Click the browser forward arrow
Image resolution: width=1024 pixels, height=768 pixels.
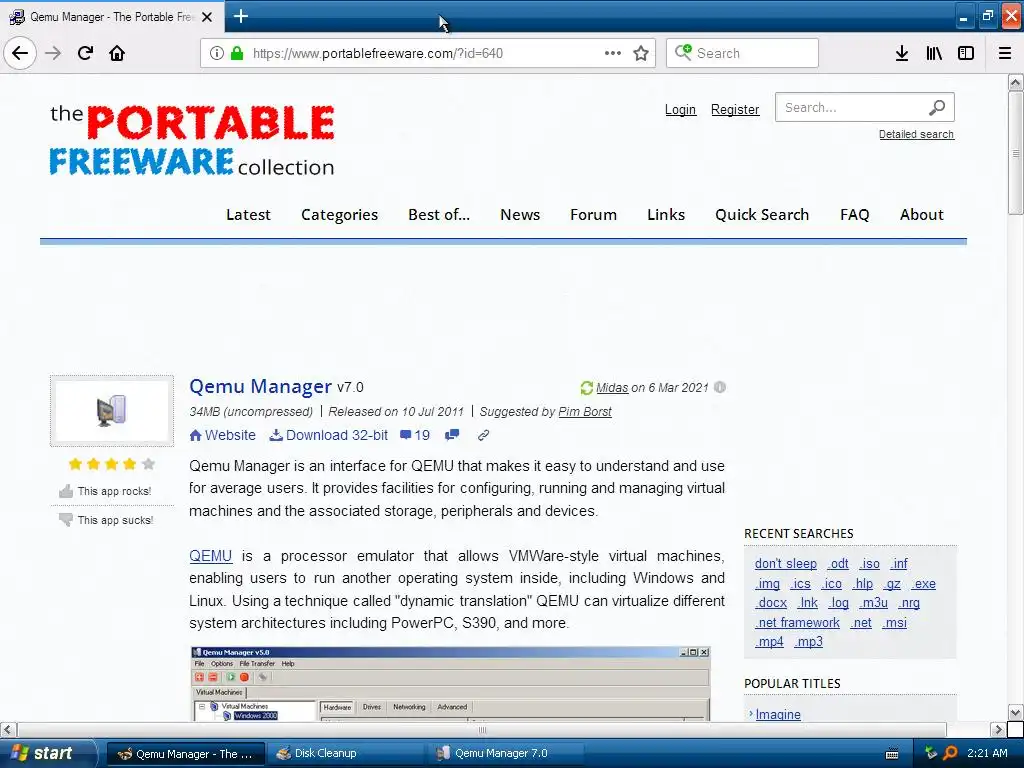53,53
